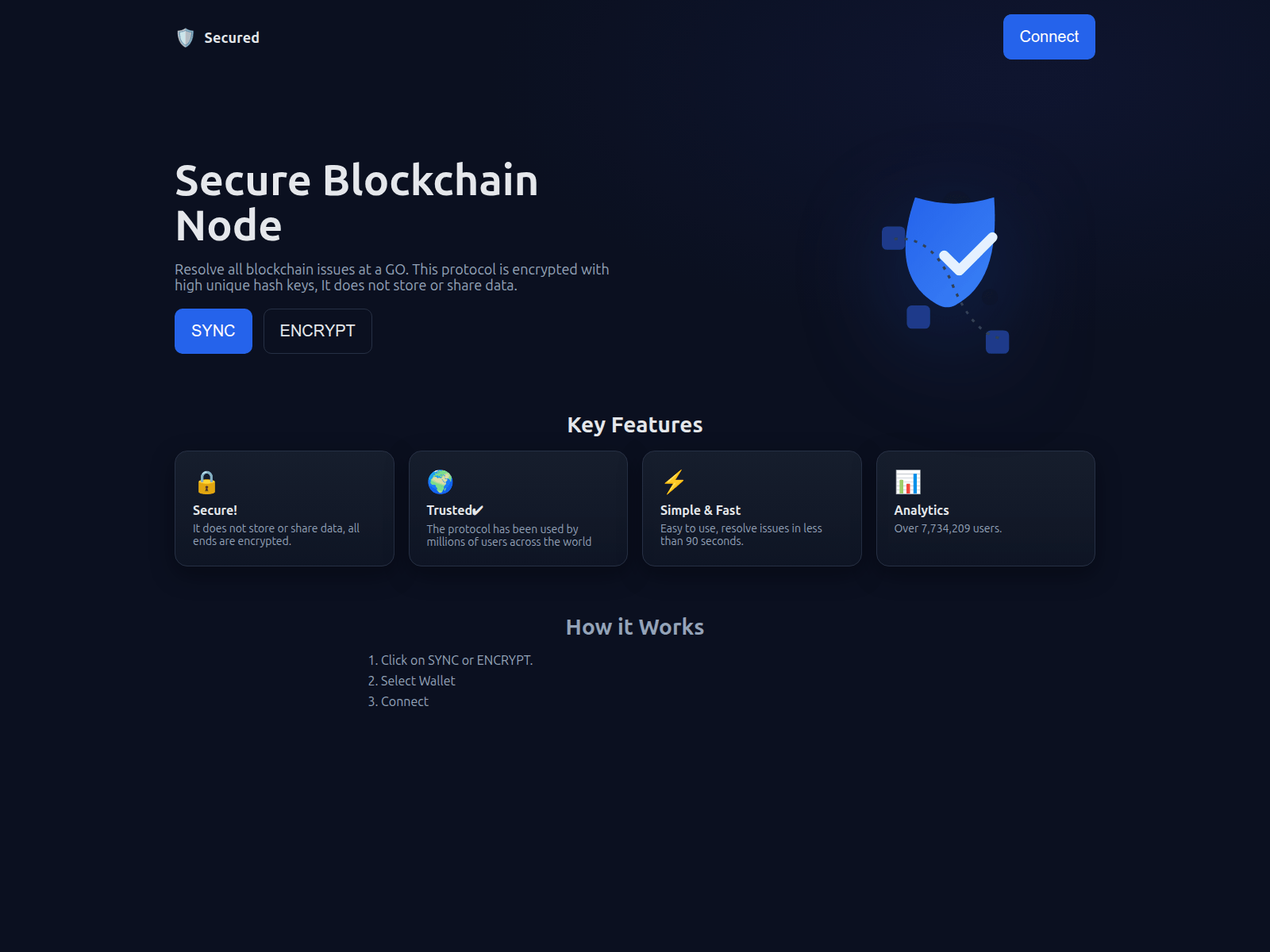Open the Connect button in header

click(1049, 36)
